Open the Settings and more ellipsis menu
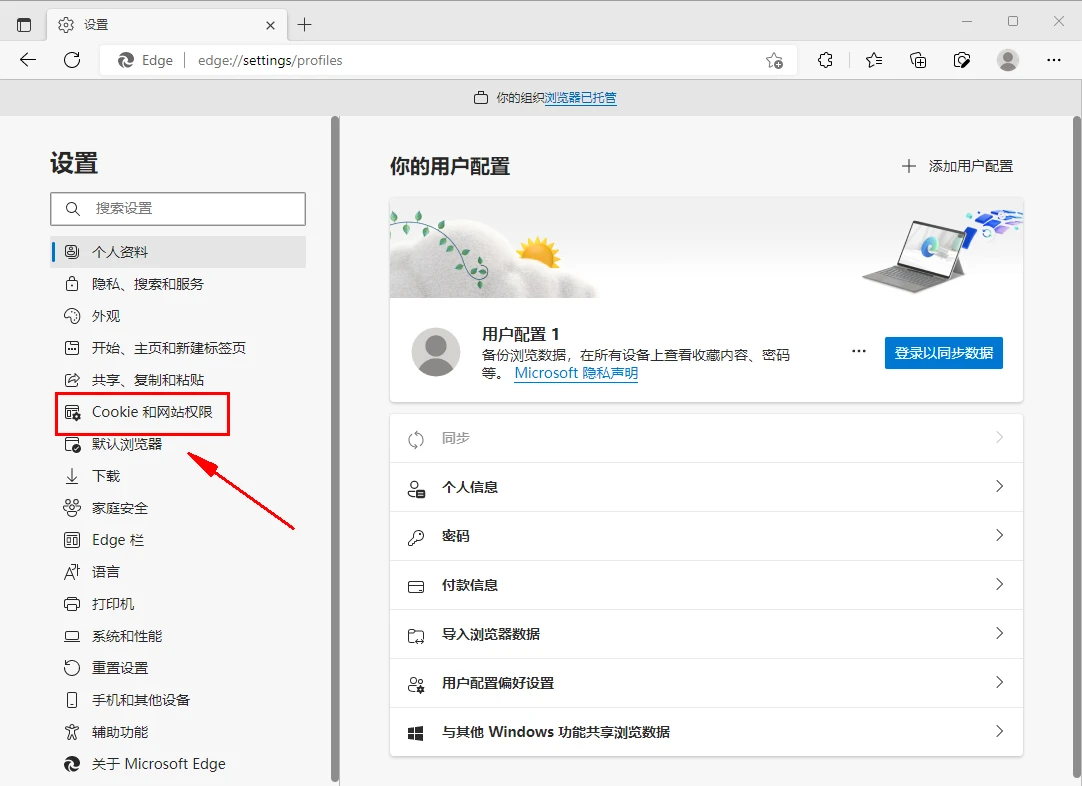This screenshot has height=786, width=1082. point(1054,60)
